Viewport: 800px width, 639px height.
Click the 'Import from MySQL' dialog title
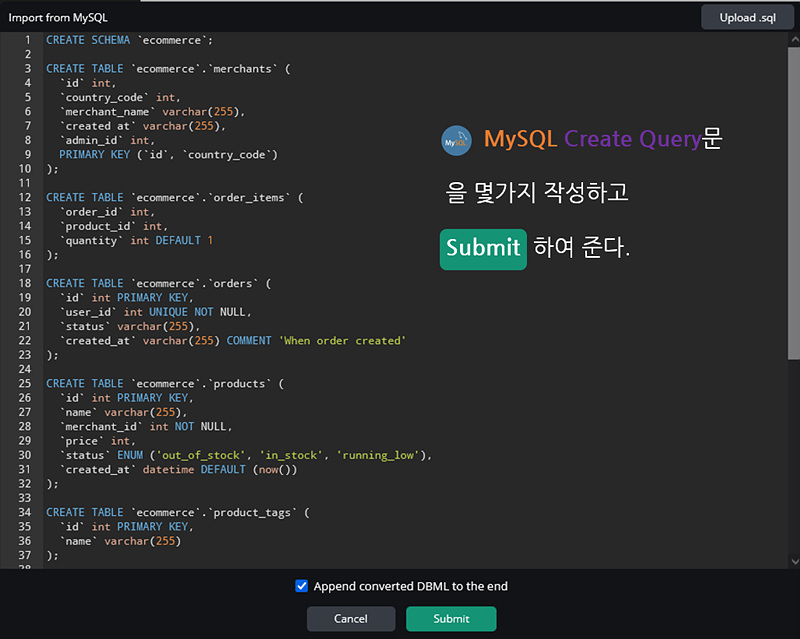(x=58, y=17)
